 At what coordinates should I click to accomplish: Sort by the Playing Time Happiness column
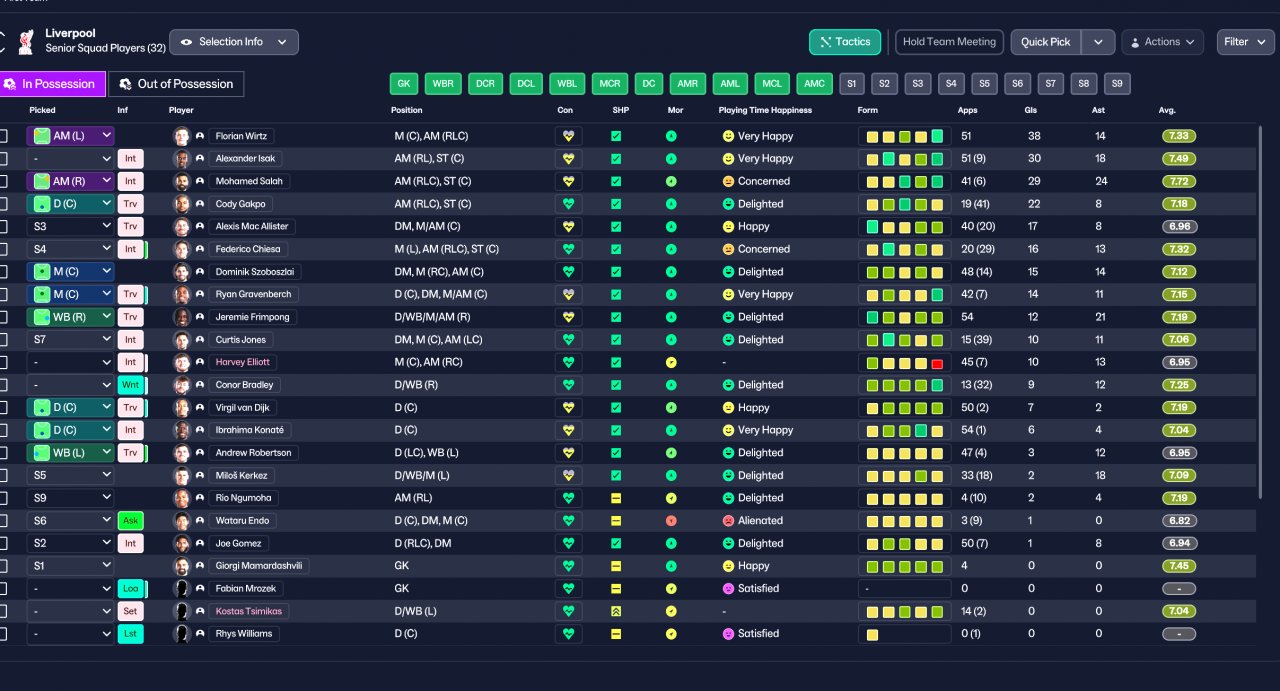coord(765,110)
